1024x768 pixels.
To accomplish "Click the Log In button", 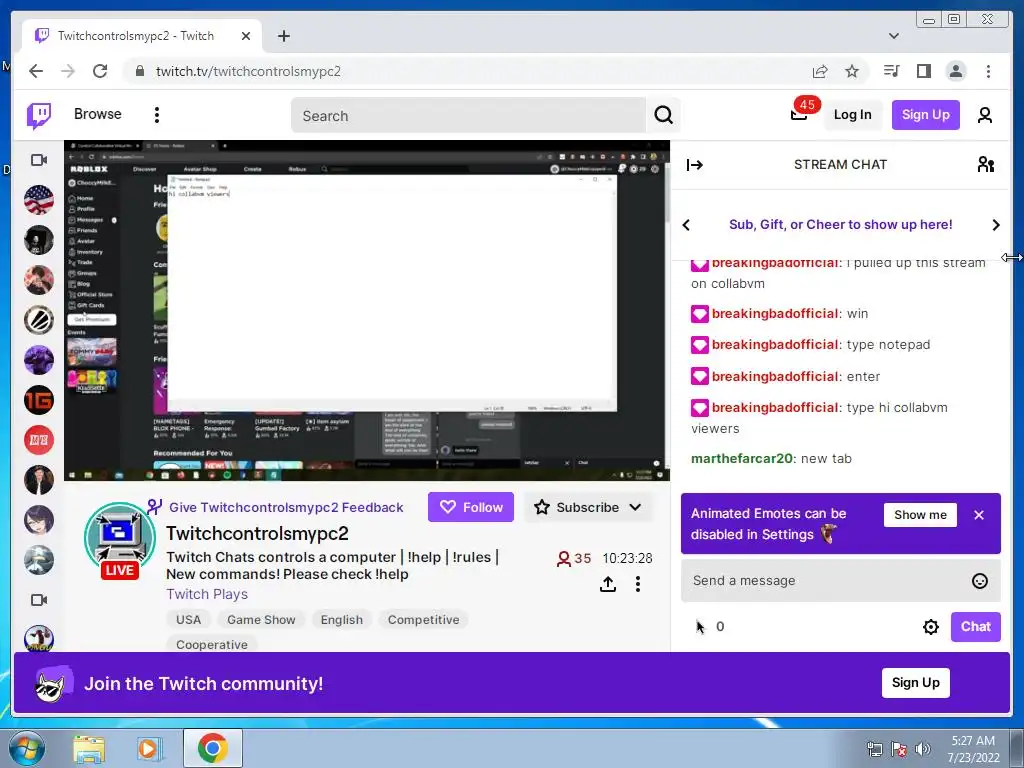I will click(852, 115).
